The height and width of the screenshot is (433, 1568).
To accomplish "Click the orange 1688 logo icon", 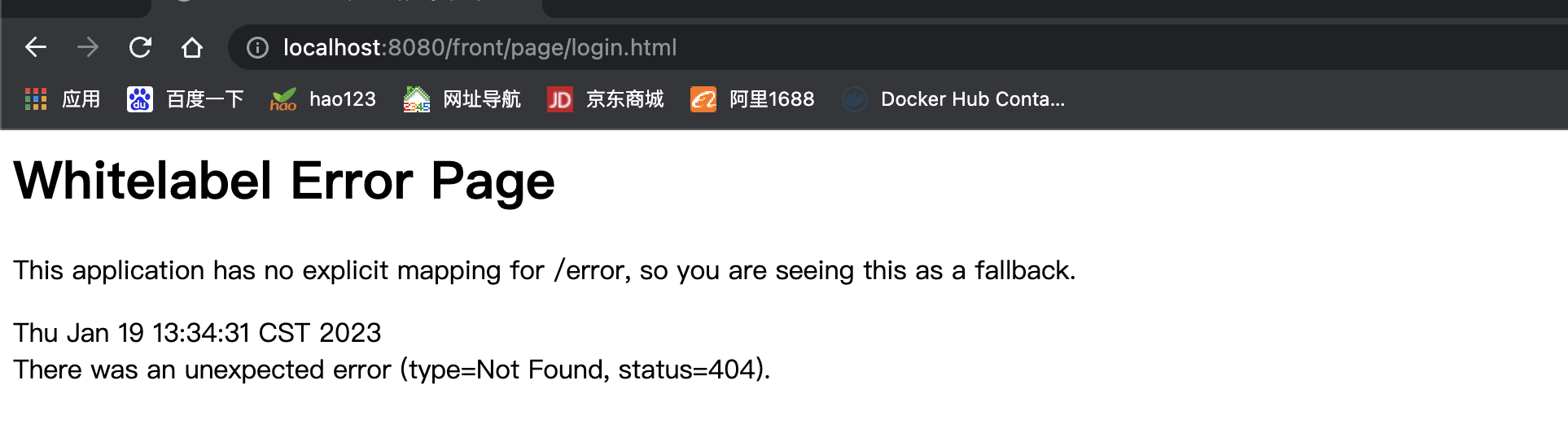I will (703, 99).
